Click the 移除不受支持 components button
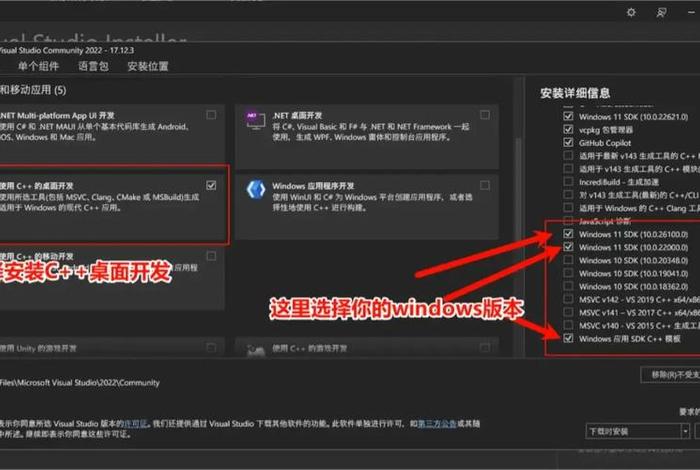This screenshot has width=700, height=470. click(x=671, y=374)
